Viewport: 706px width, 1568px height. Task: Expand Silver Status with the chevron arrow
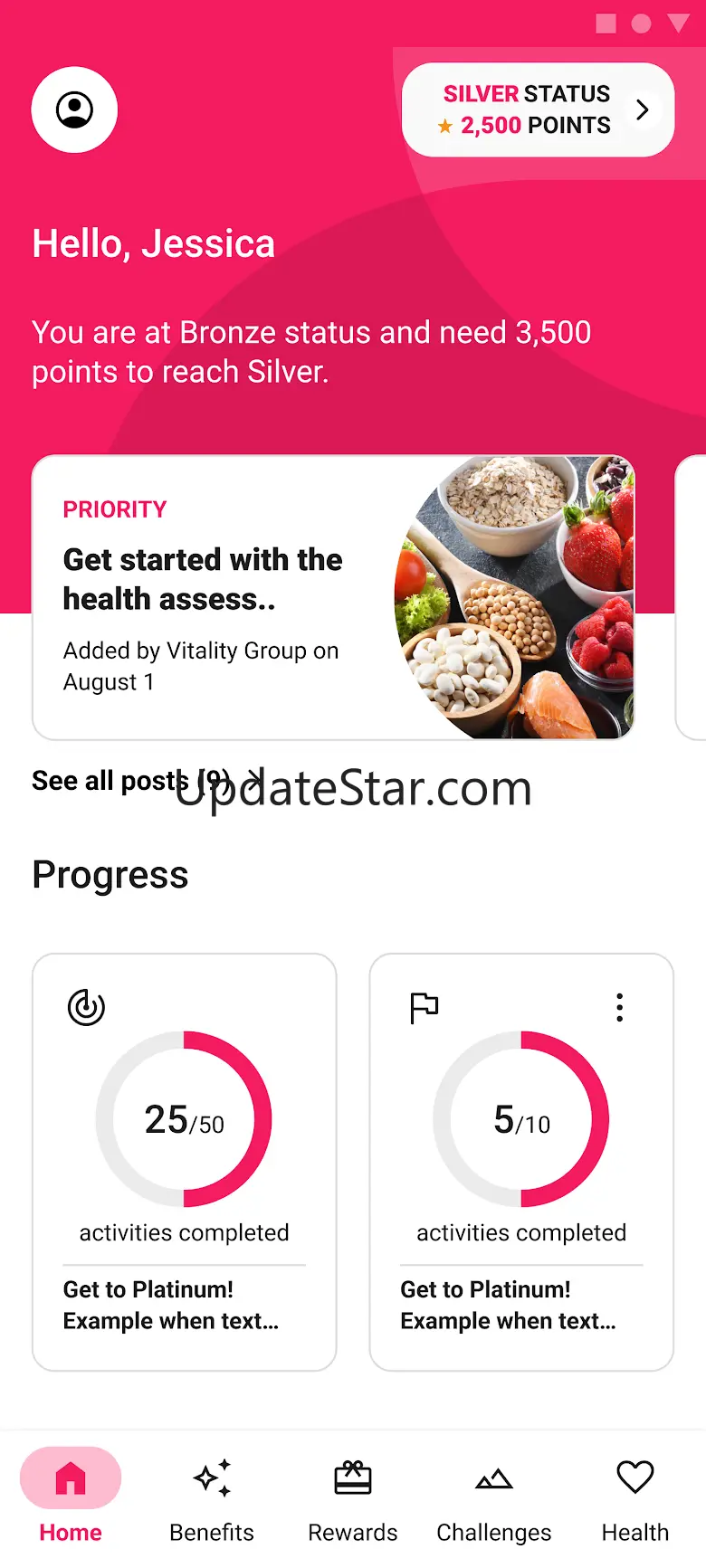point(643,110)
